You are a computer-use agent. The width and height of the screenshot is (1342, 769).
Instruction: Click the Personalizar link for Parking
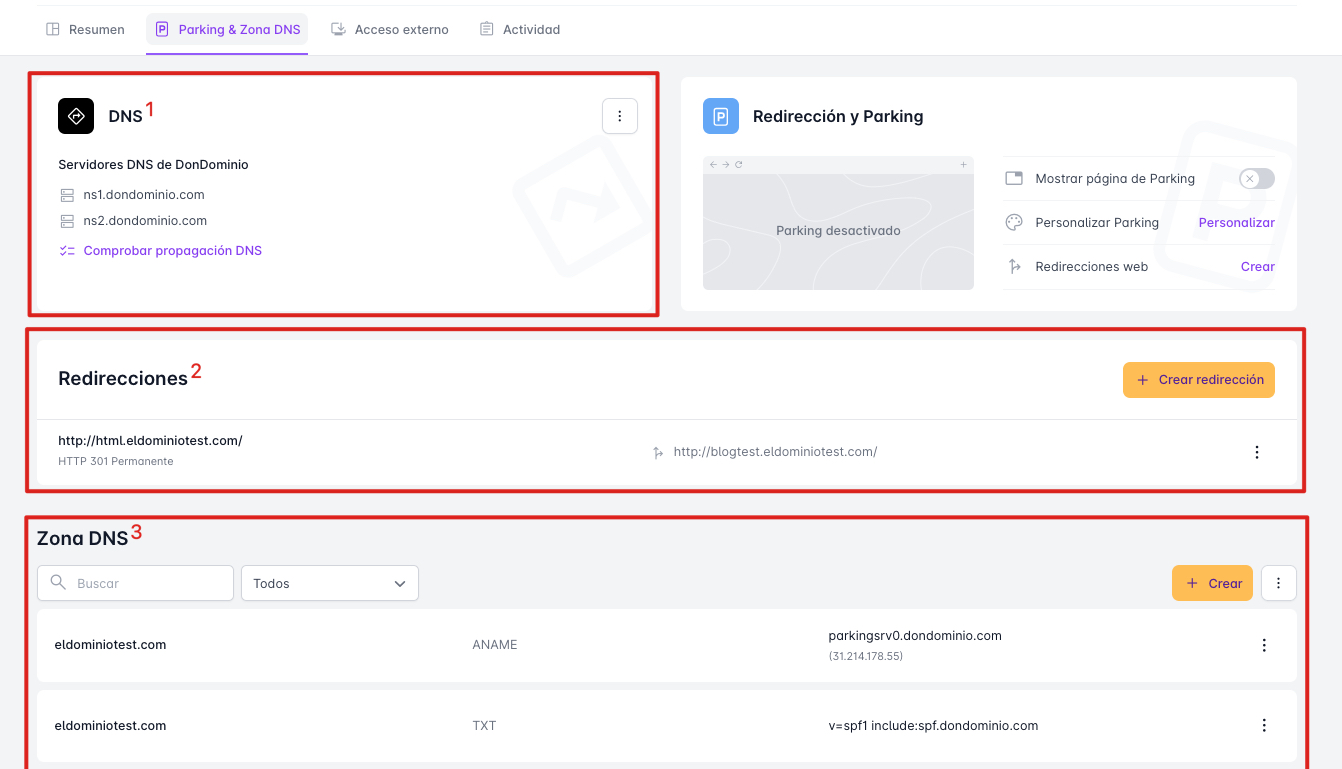tap(1236, 223)
